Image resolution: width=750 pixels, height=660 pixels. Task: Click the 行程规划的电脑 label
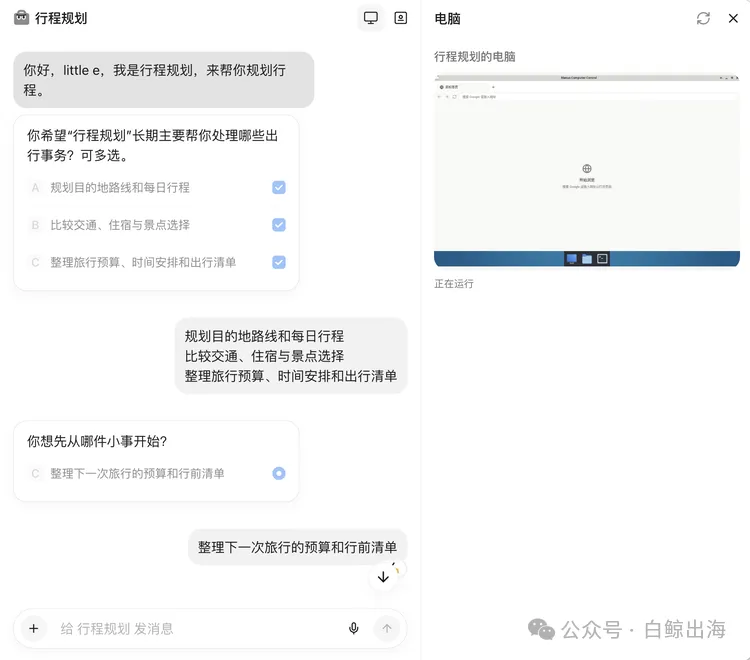coord(474,56)
